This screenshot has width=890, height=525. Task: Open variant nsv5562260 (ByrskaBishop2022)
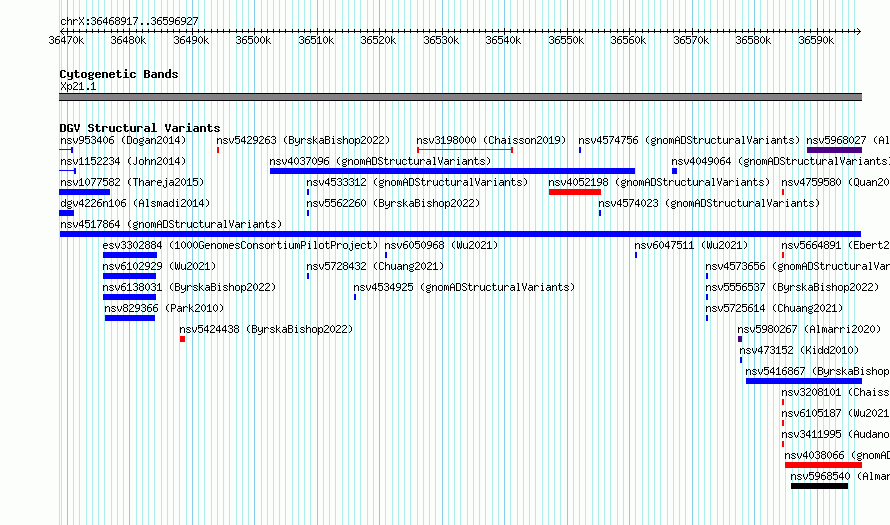393,203
